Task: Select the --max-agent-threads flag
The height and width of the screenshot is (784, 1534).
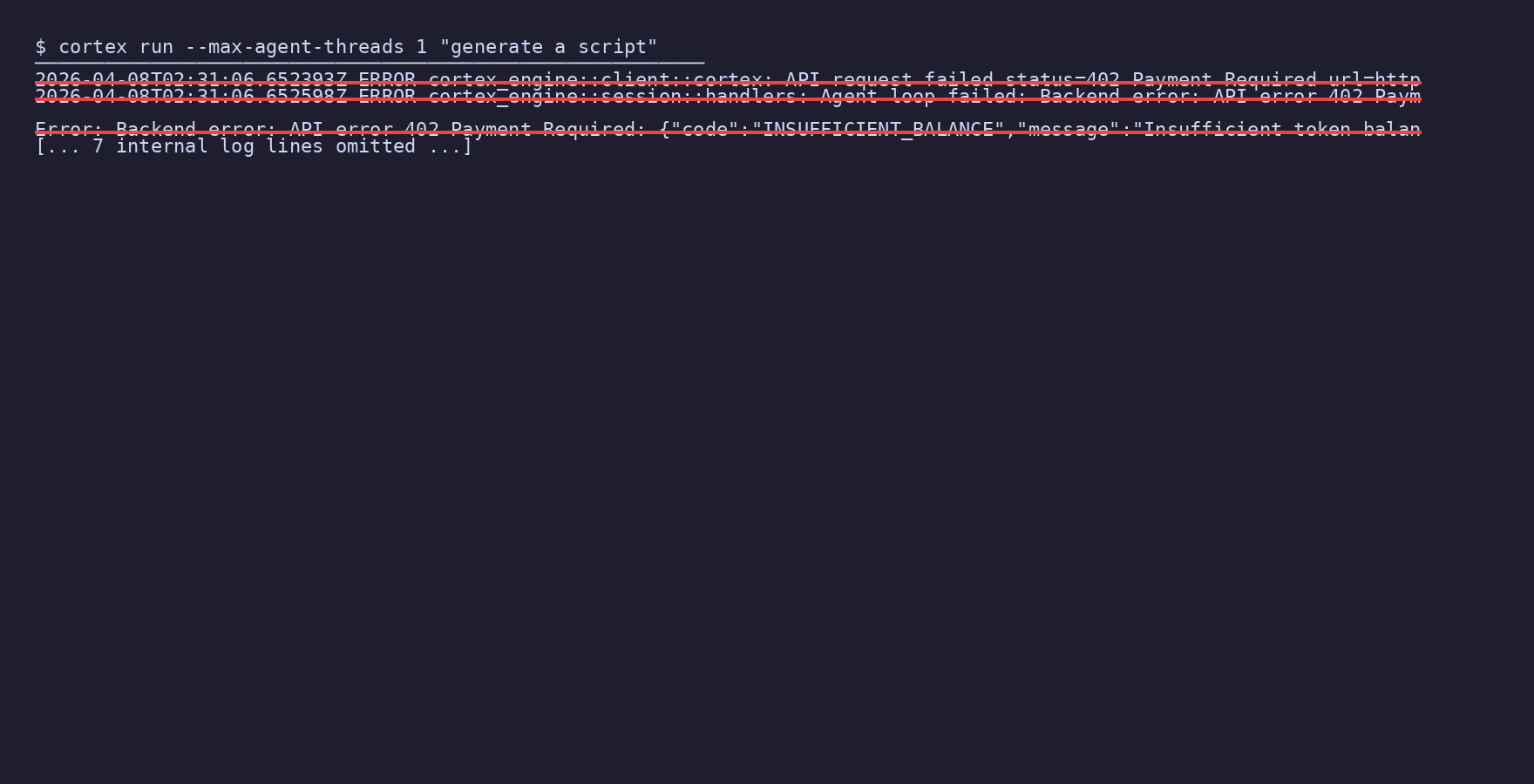Action: (295, 47)
